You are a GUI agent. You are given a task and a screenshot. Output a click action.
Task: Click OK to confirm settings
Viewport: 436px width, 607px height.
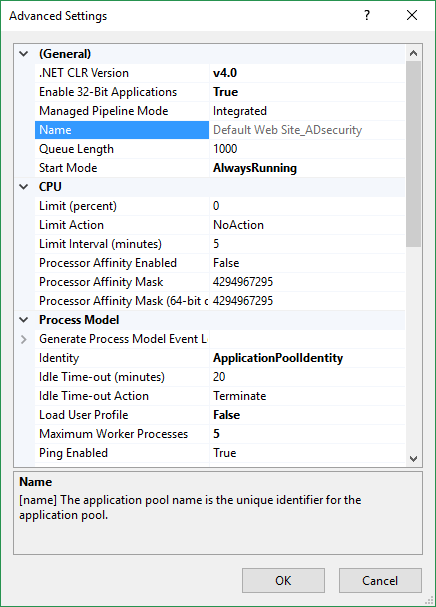point(283,580)
